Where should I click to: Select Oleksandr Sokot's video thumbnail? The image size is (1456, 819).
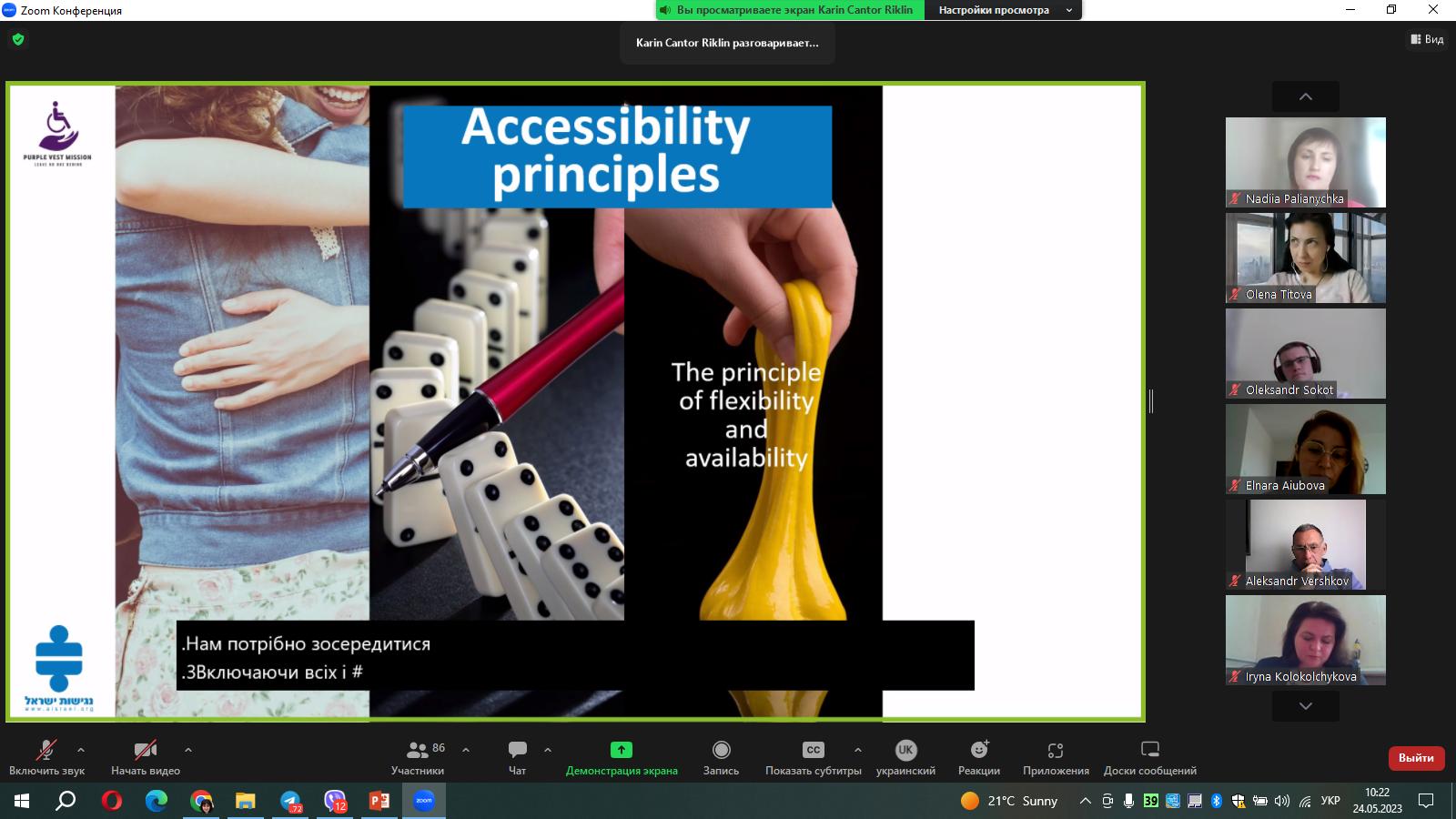point(1306,353)
